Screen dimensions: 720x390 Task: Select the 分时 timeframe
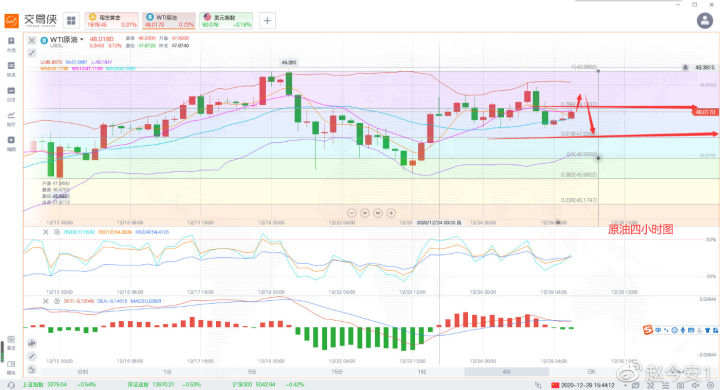point(83,372)
